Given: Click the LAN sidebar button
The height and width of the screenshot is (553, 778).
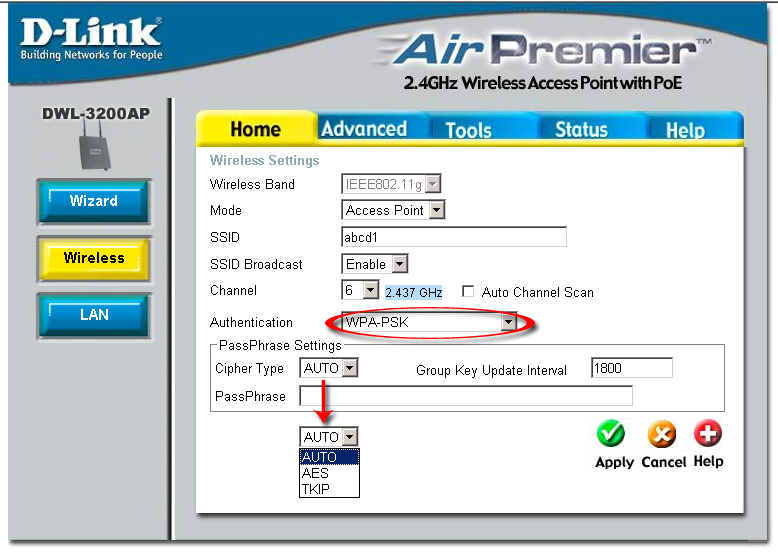Looking at the screenshot, I should pos(94,316).
